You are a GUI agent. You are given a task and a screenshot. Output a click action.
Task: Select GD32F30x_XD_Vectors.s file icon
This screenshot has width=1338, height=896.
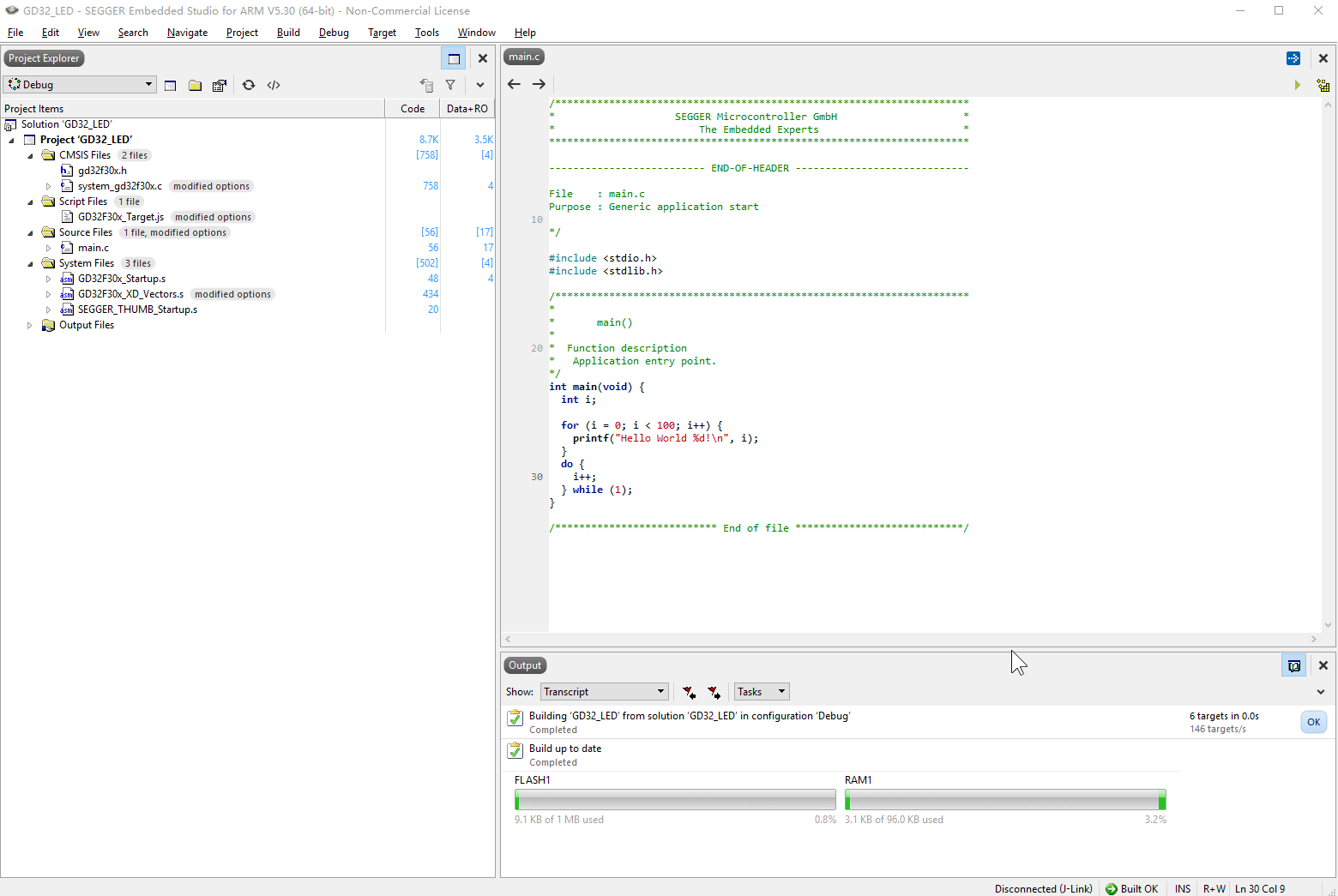click(67, 294)
